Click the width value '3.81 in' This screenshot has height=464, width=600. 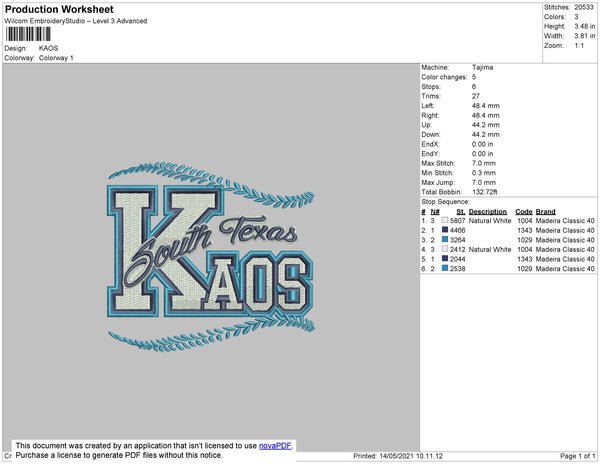point(585,36)
